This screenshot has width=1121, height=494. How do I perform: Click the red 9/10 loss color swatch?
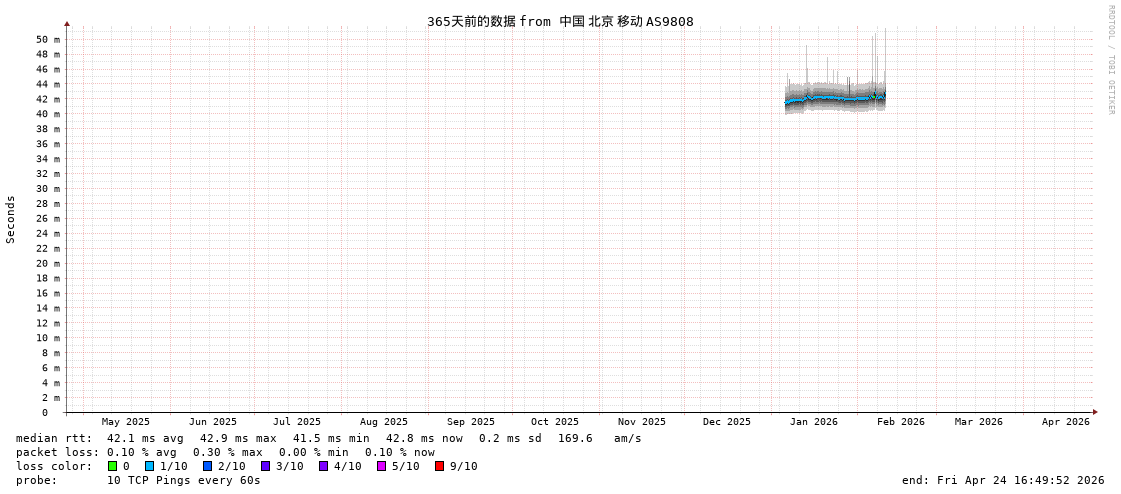(x=439, y=466)
